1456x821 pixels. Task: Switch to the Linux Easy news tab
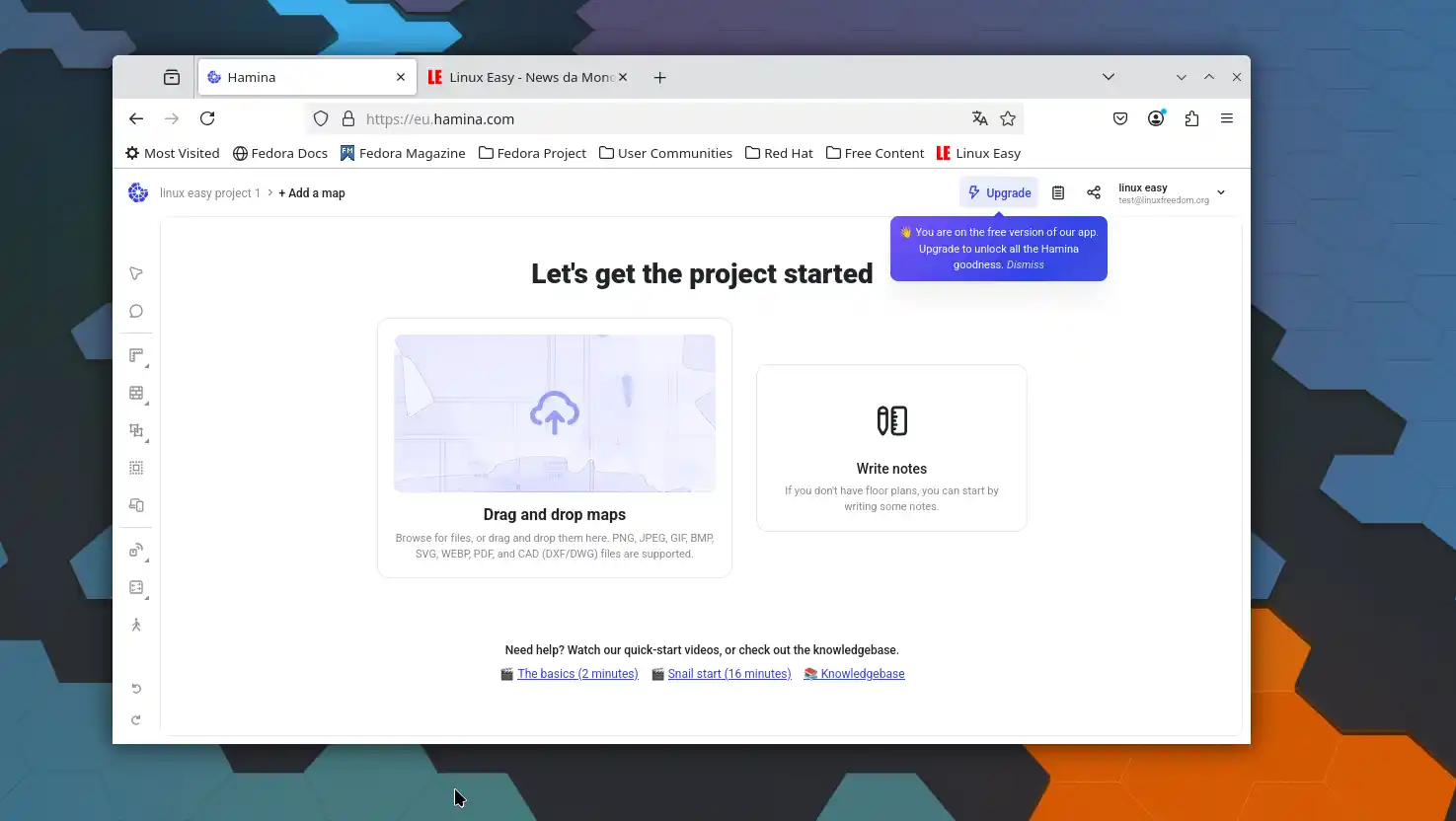(527, 77)
